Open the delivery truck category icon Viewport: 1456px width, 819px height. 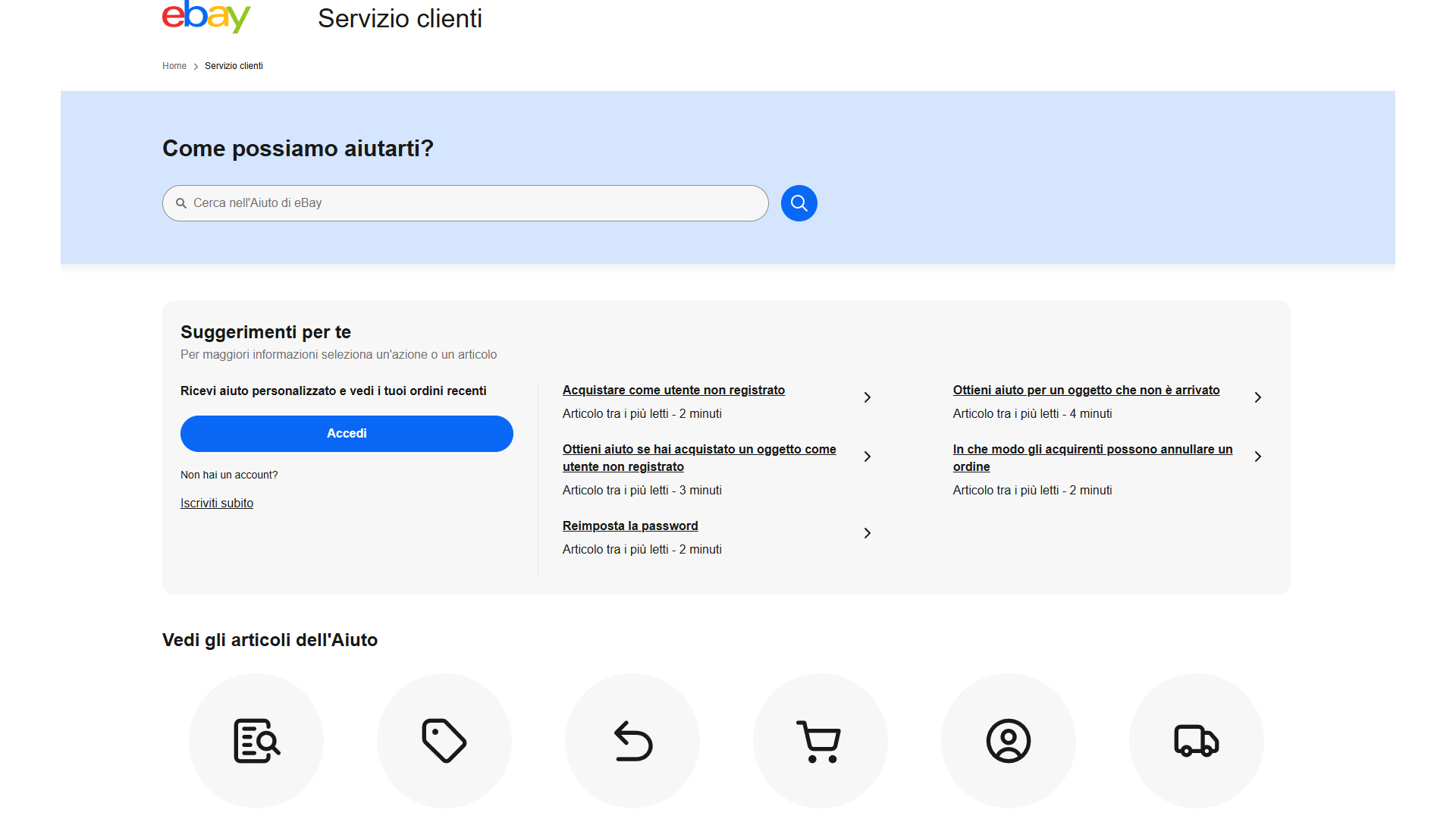click(1197, 741)
